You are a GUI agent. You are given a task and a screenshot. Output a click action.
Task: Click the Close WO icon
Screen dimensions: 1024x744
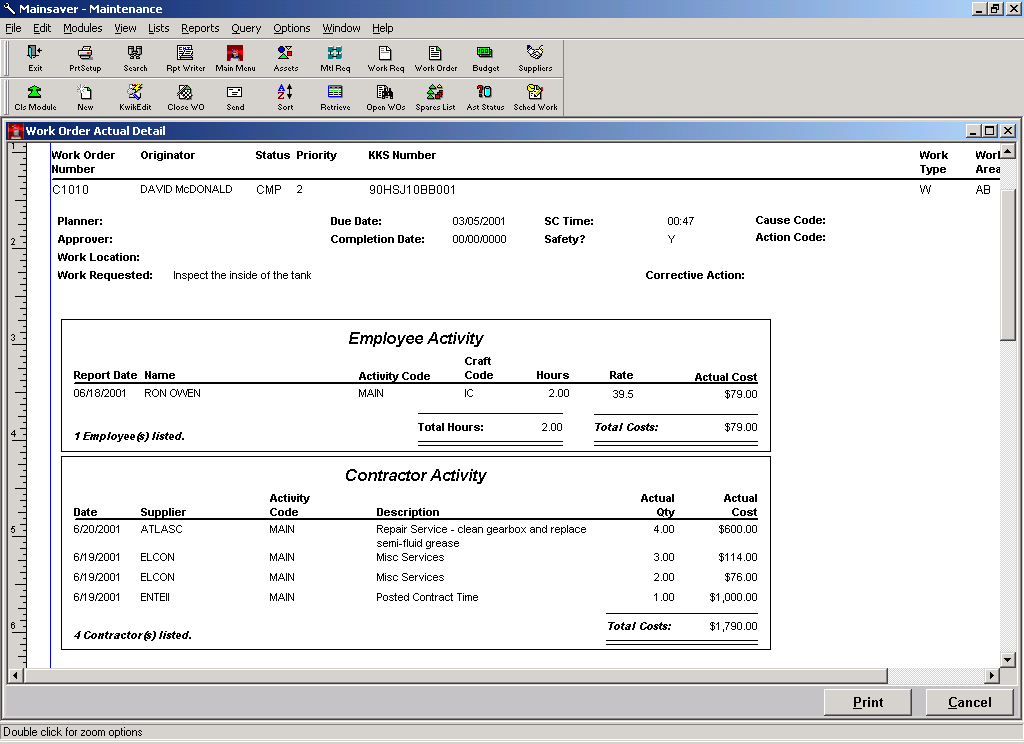[185, 96]
